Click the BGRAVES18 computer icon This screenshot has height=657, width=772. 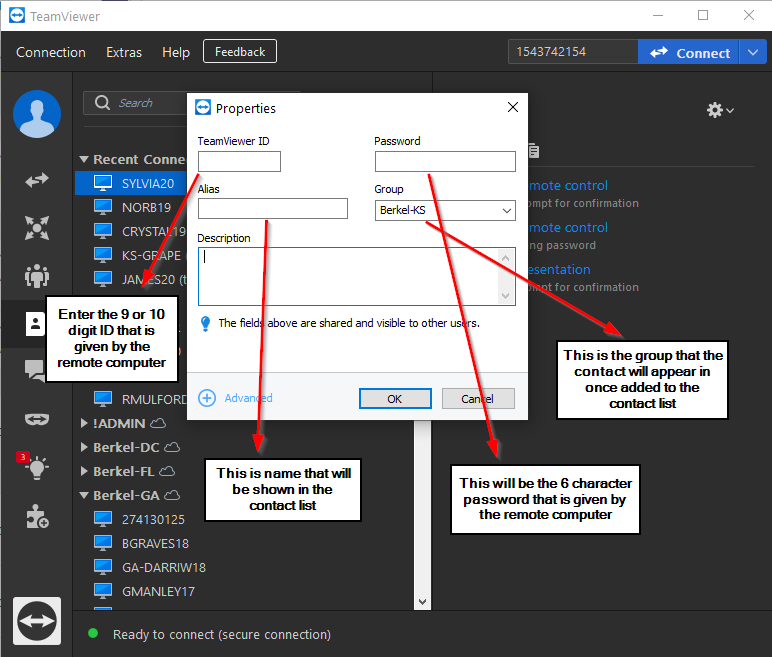pos(103,543)
